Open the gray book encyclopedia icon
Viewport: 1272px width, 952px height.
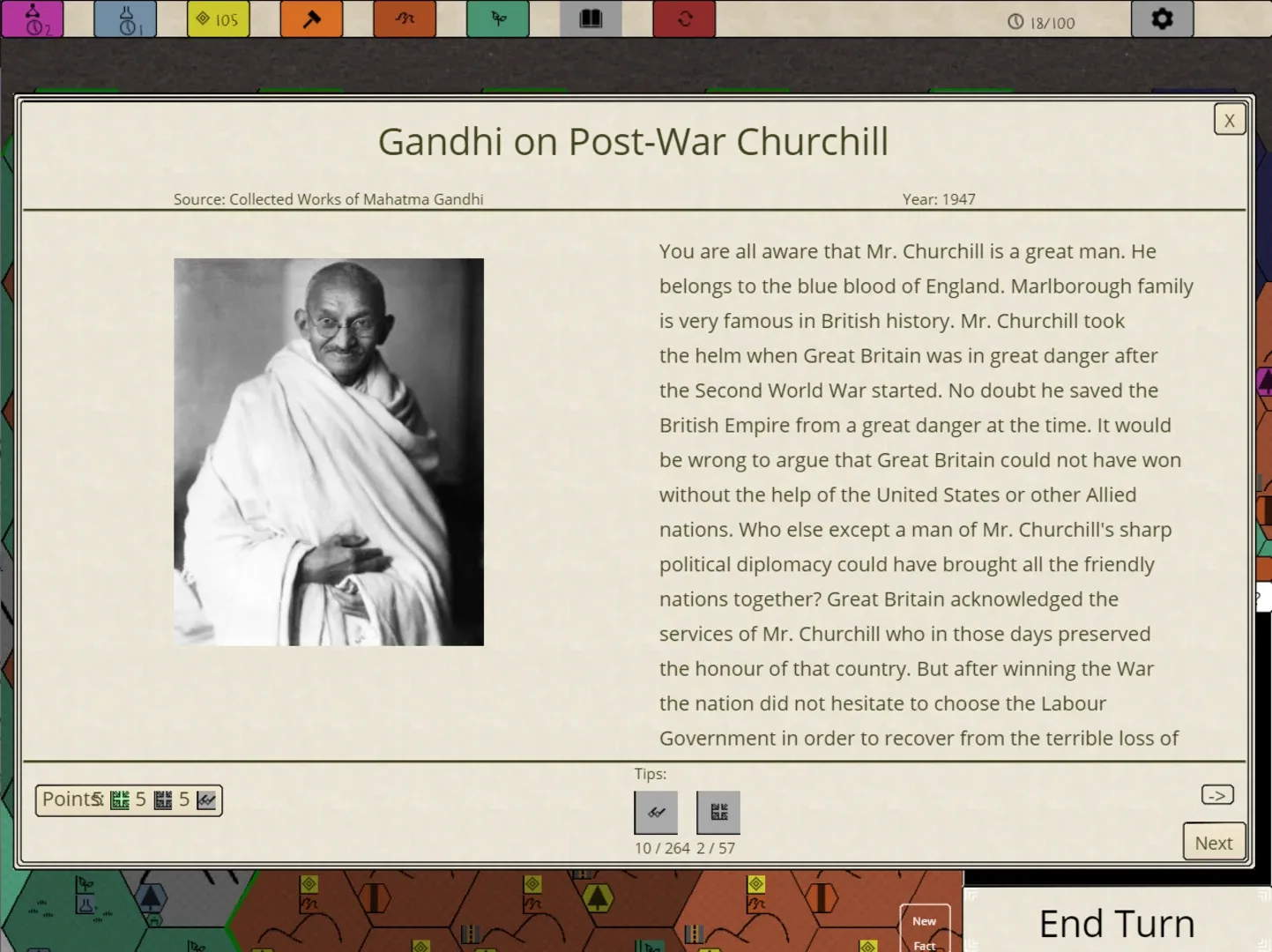(x=591, y=19)
